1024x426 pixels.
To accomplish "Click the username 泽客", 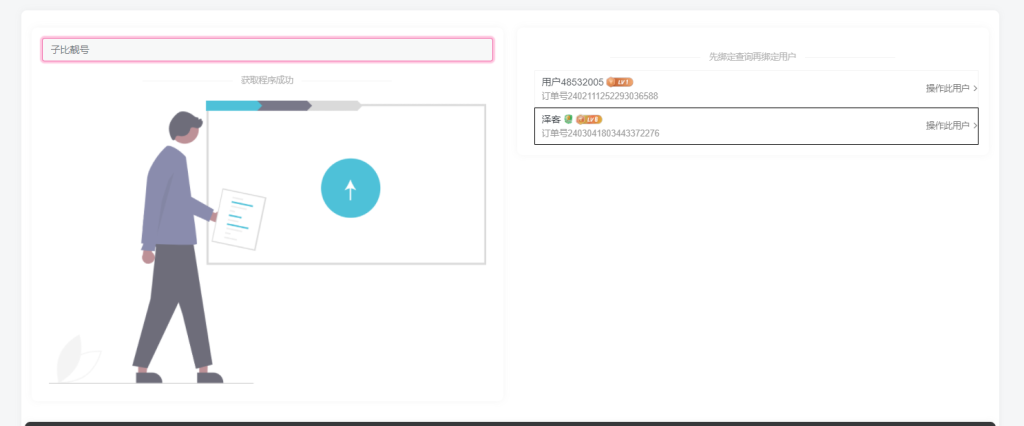I will pyautogui.click(x=551, y=119).
